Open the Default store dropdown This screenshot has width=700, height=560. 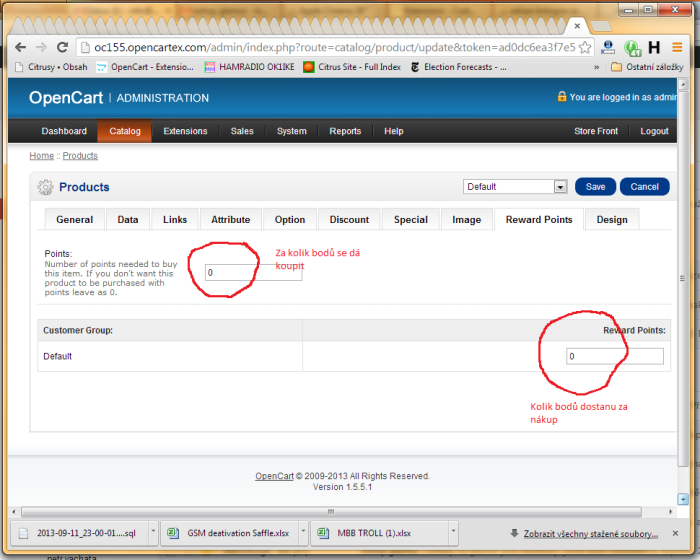pos(515,187)
